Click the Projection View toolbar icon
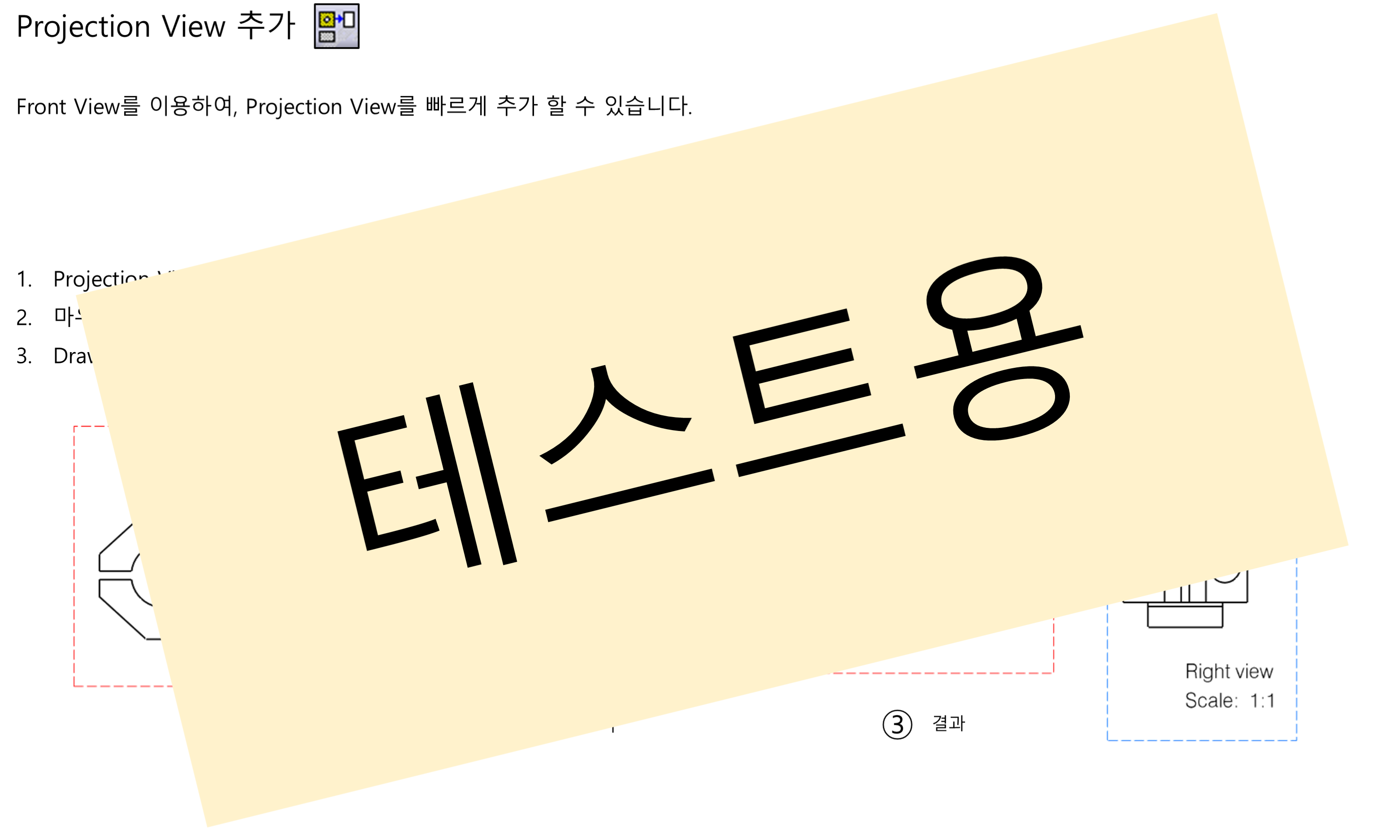The height and width of the screenshot is (840, 1400). pyautogui.click(x=337, y=26)
